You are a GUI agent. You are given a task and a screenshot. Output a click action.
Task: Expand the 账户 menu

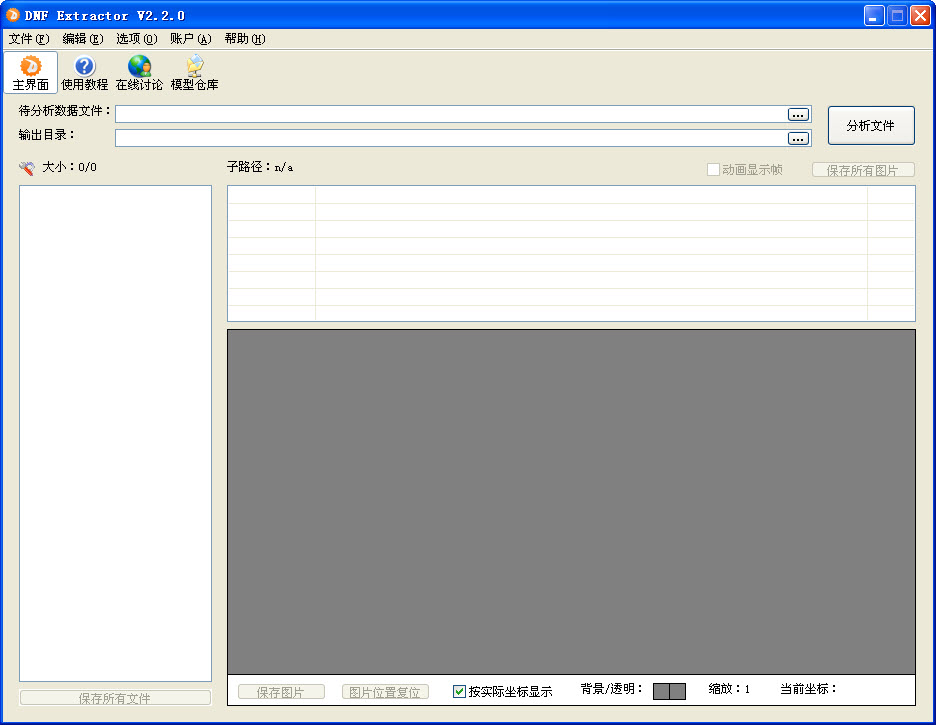(x=190, y=39)
